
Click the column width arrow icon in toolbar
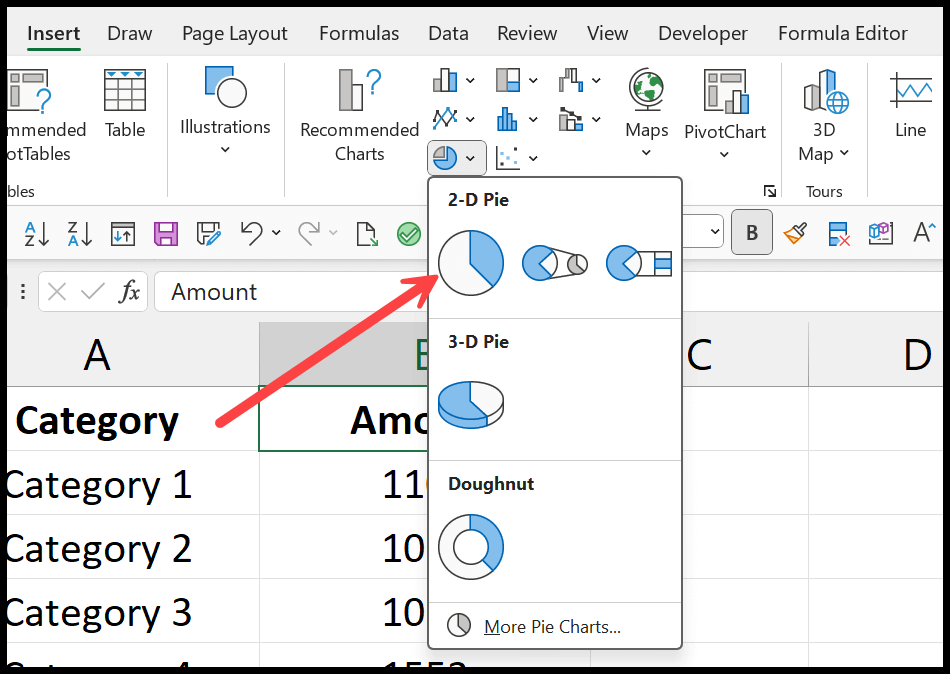point(122,233)
